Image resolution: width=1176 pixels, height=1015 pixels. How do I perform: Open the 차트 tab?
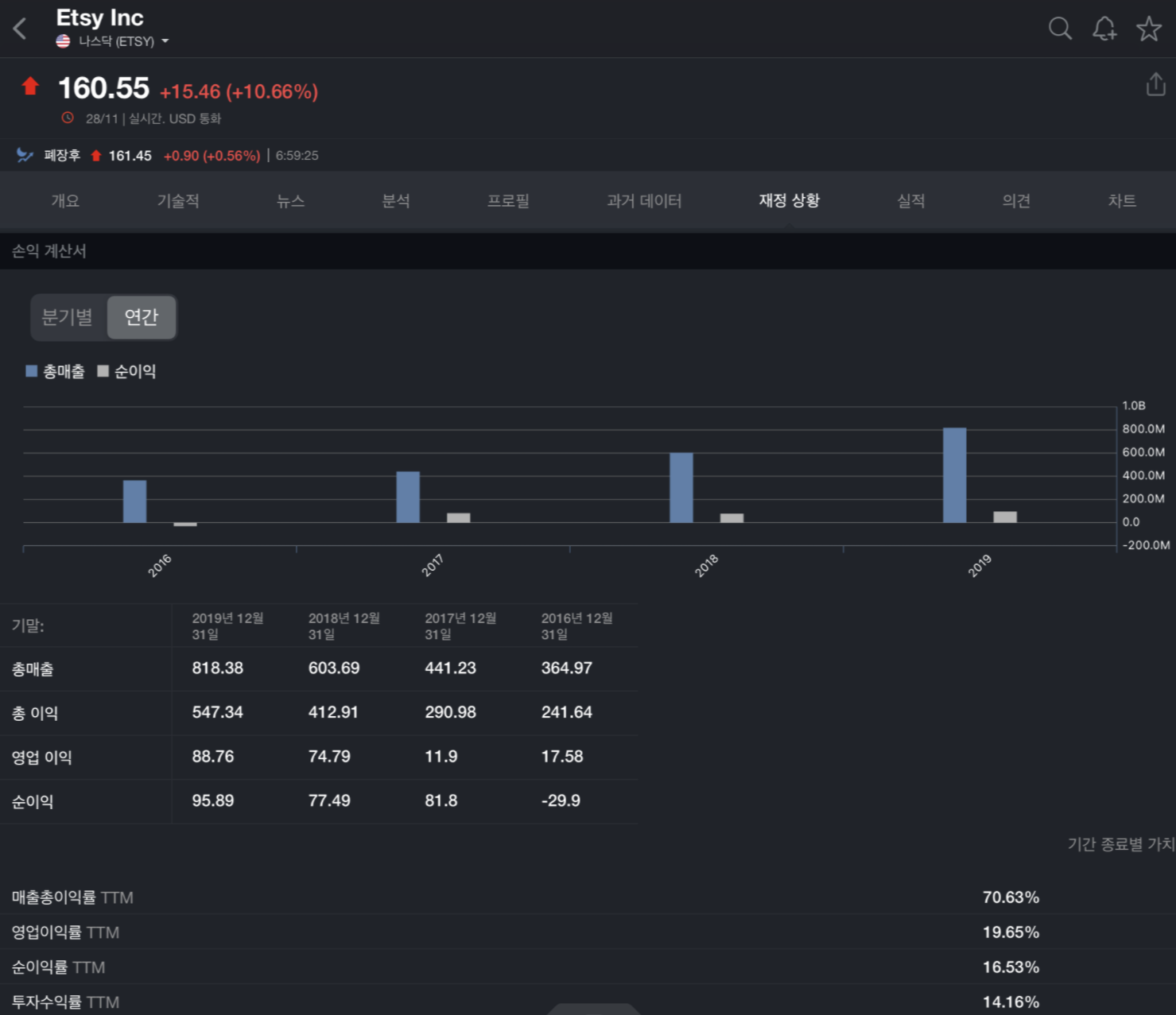[1122, 201]
